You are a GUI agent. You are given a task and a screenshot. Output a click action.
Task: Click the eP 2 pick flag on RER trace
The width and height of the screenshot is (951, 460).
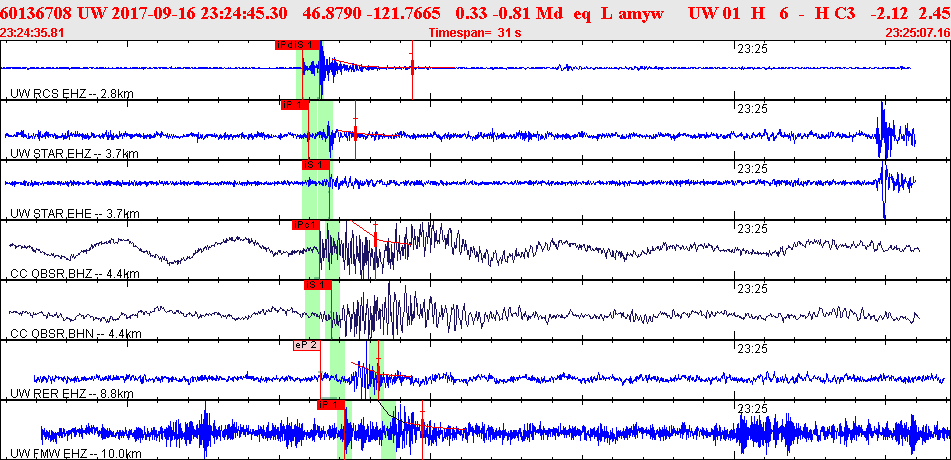pos(307,345)
